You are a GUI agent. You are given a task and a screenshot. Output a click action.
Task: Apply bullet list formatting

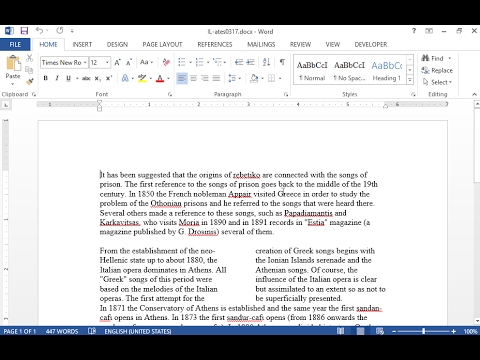[182, 62]
